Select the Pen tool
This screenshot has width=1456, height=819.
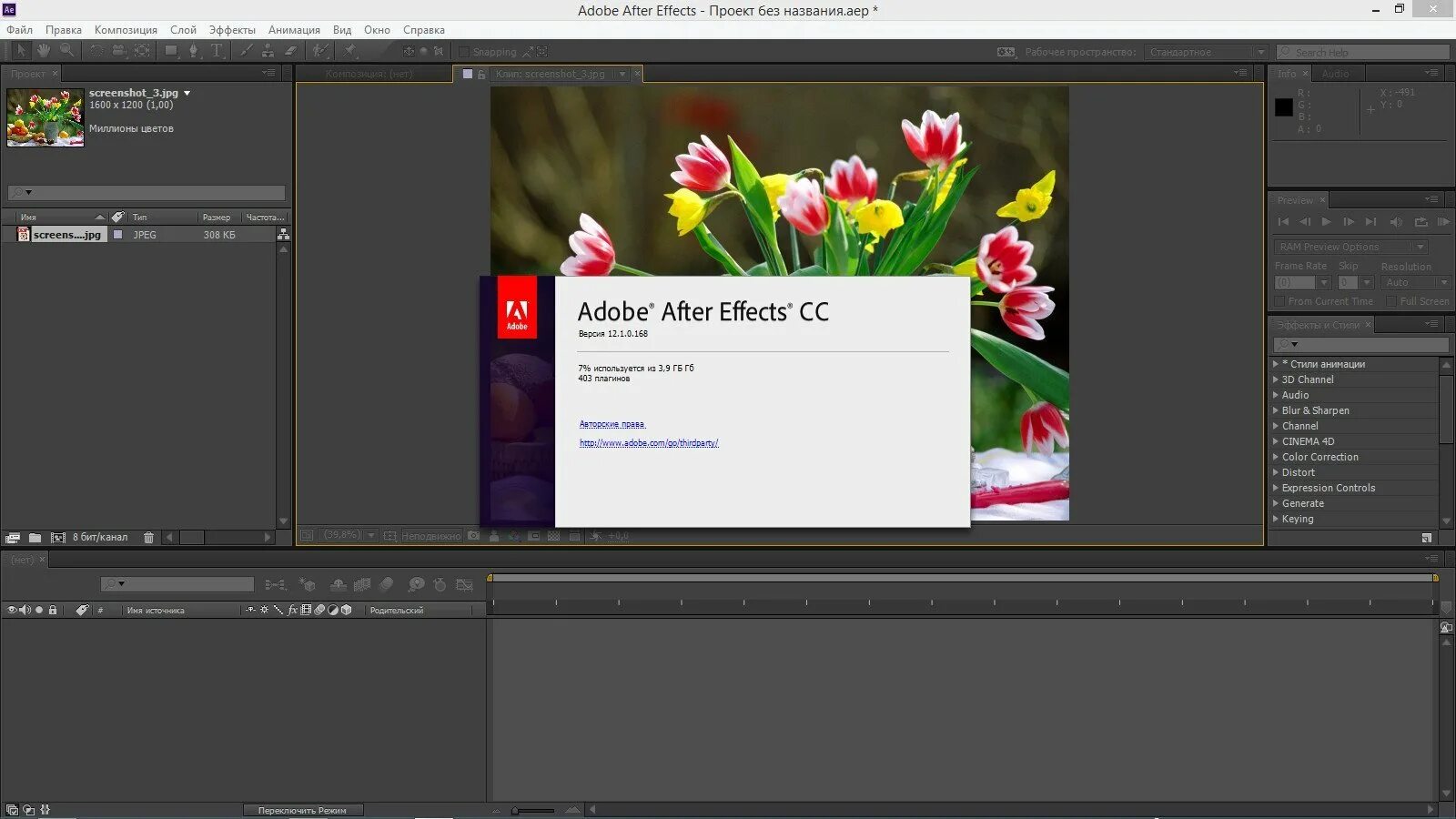(193, 51)
